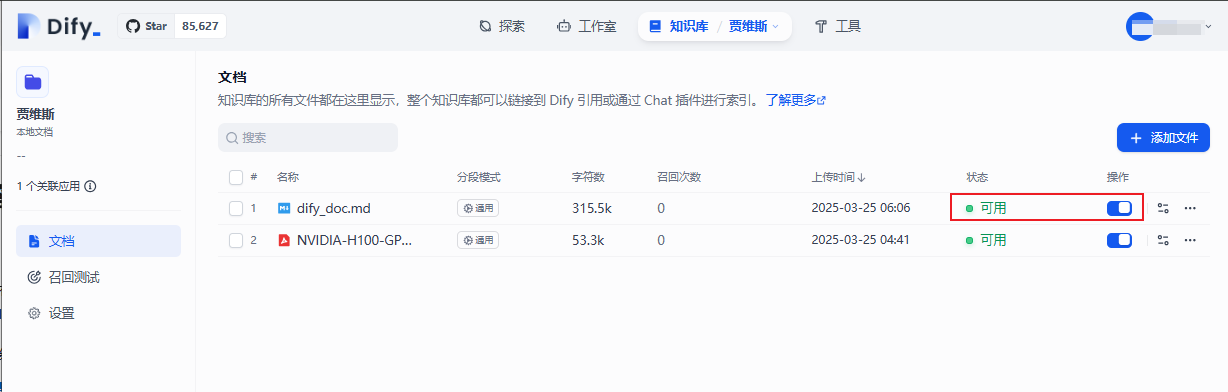Screen dimensions: 1228x392
Task: Click the 召回次数 column header
Action: 679,177
